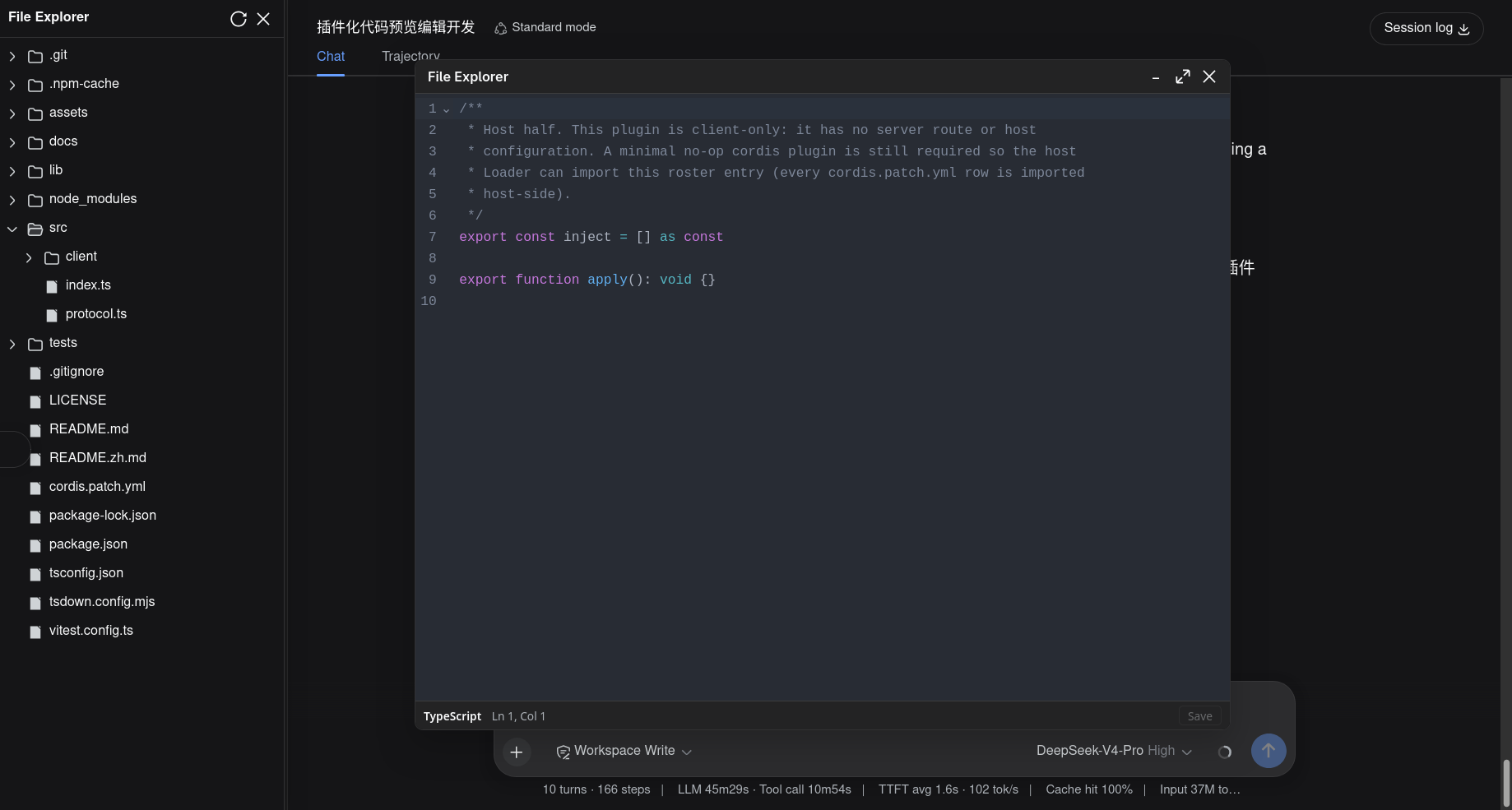Click the 'Input 37M to…' stat
The width and height of the screenshot is (1512, 810).
[x=1200, y=789]
